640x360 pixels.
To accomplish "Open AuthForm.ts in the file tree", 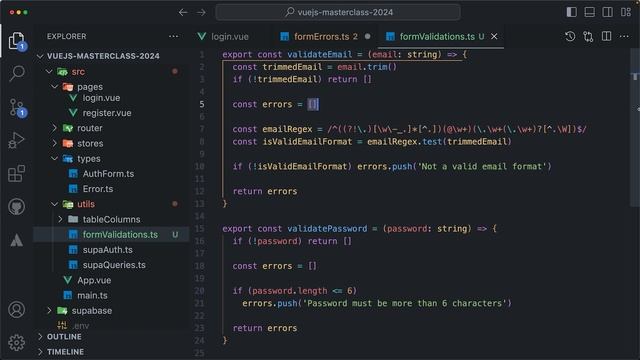I will [x=108, y=173].
